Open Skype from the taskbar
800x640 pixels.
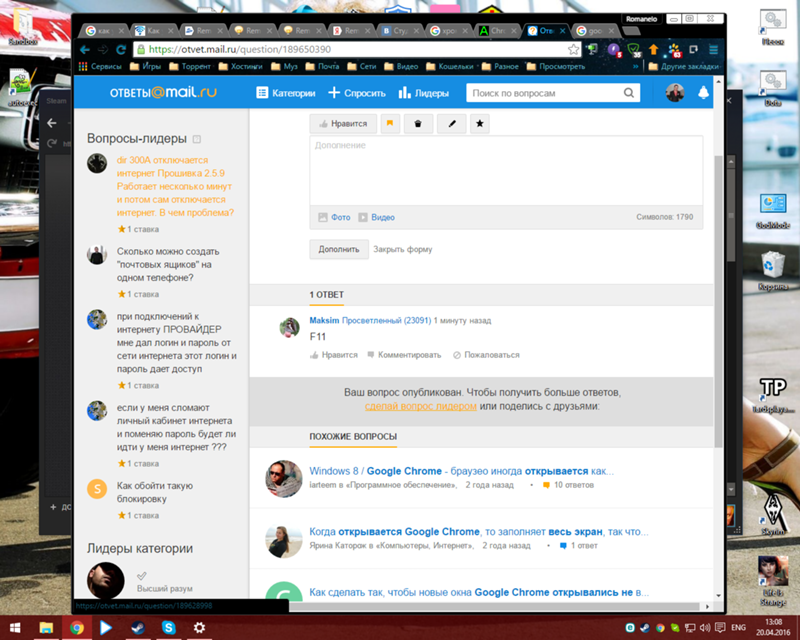[168, 627]
